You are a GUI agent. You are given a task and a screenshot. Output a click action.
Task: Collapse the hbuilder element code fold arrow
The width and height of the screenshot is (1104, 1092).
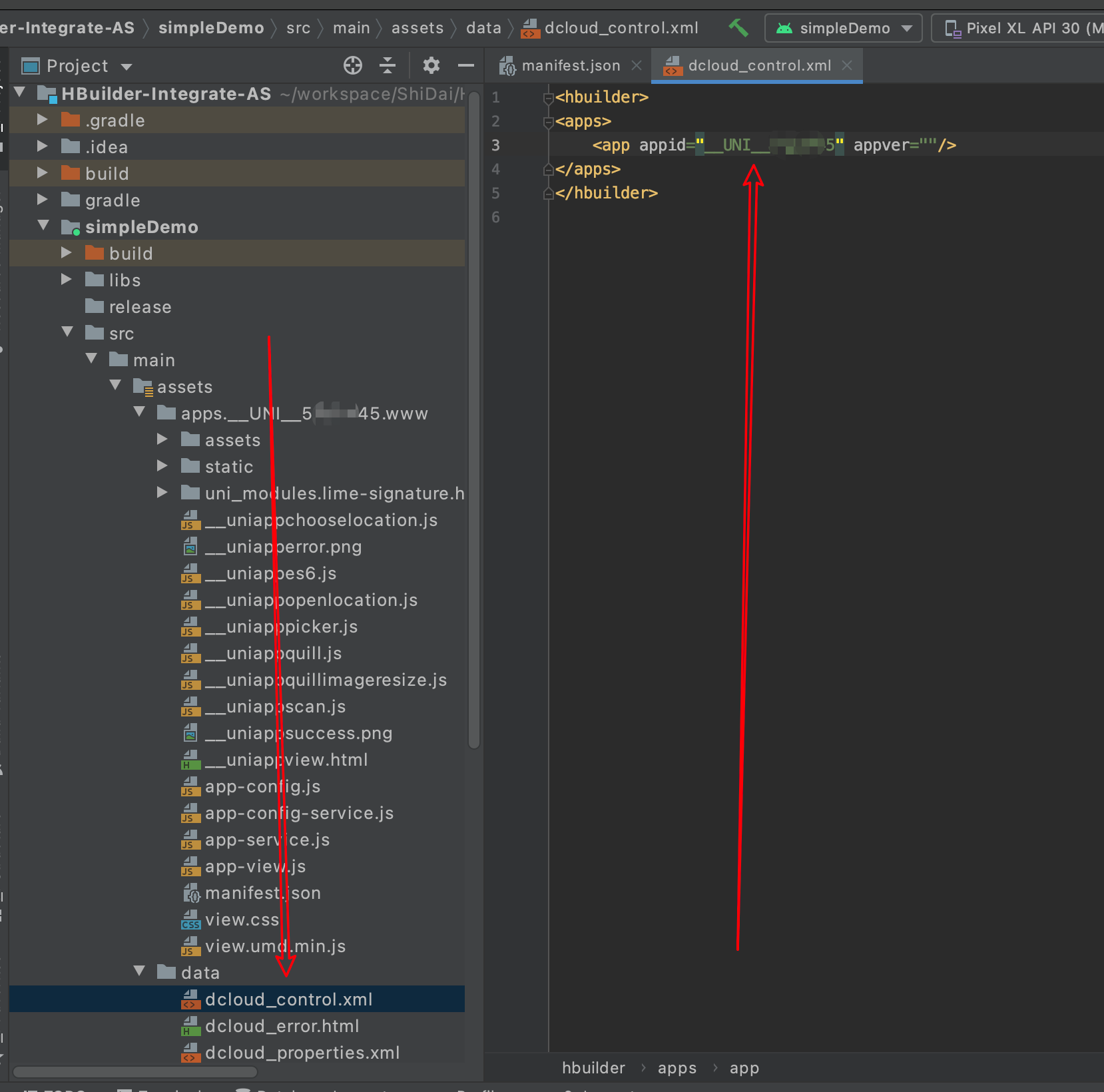tap(547, 97)
